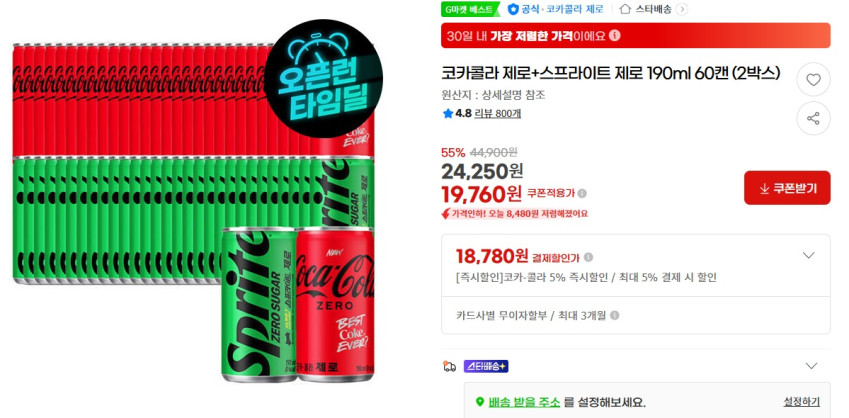849x418 pixels.
Task: Click info icon next to 무이자할부 text
Action: pyautogui.click(x=615, y=315)
